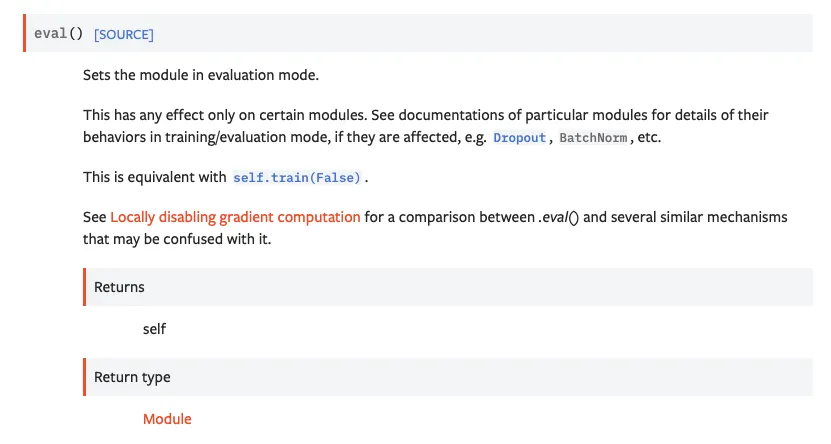Click the 'This is equivalent with' text
Screen dimensions: 831x444
click(154, 177)
